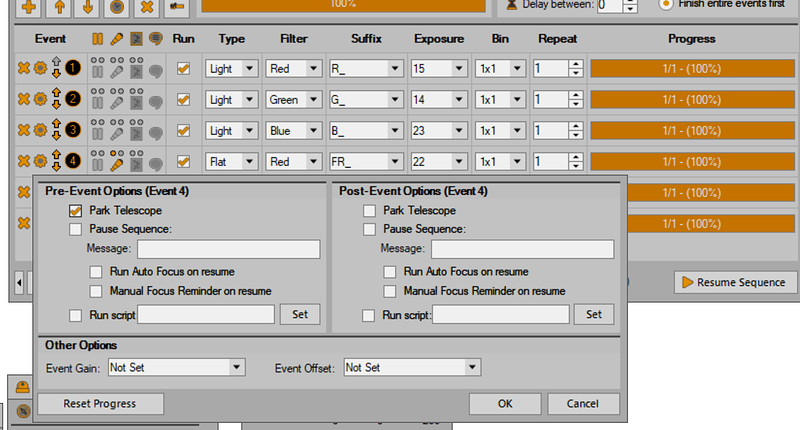The width and height of the screenshot is (800, 430).
Task: Click the Suffix column header
Action: pos(366,39)
